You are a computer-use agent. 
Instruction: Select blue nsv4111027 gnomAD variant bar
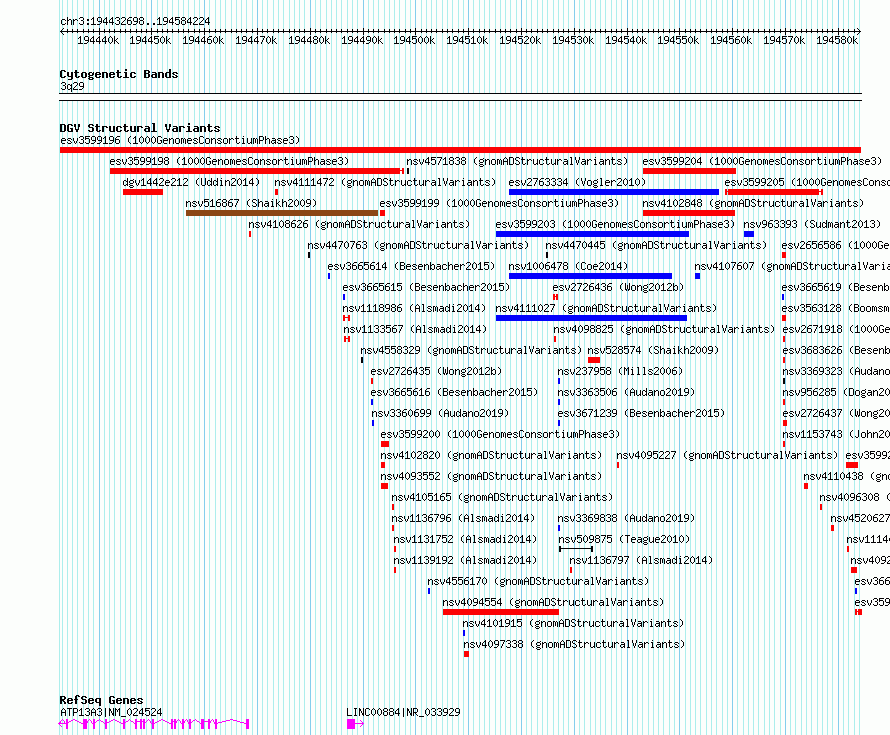591,318
